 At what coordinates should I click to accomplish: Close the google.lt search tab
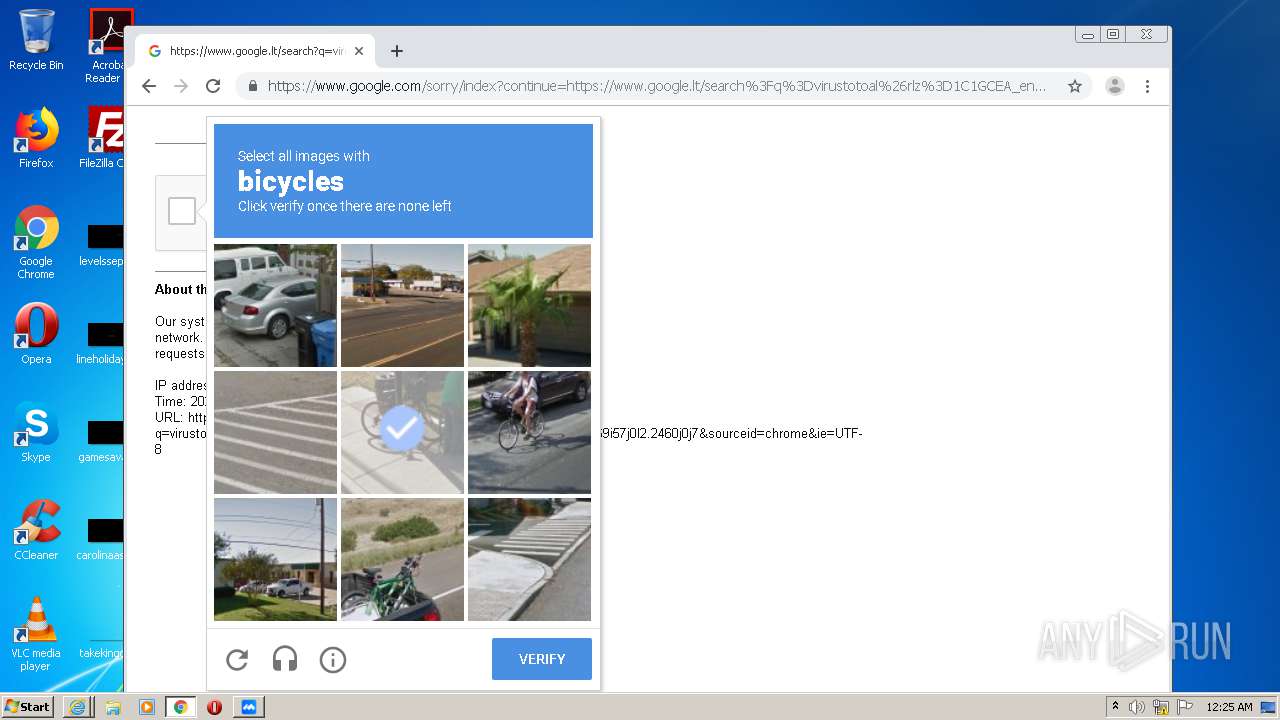click(x=359, y=51)
